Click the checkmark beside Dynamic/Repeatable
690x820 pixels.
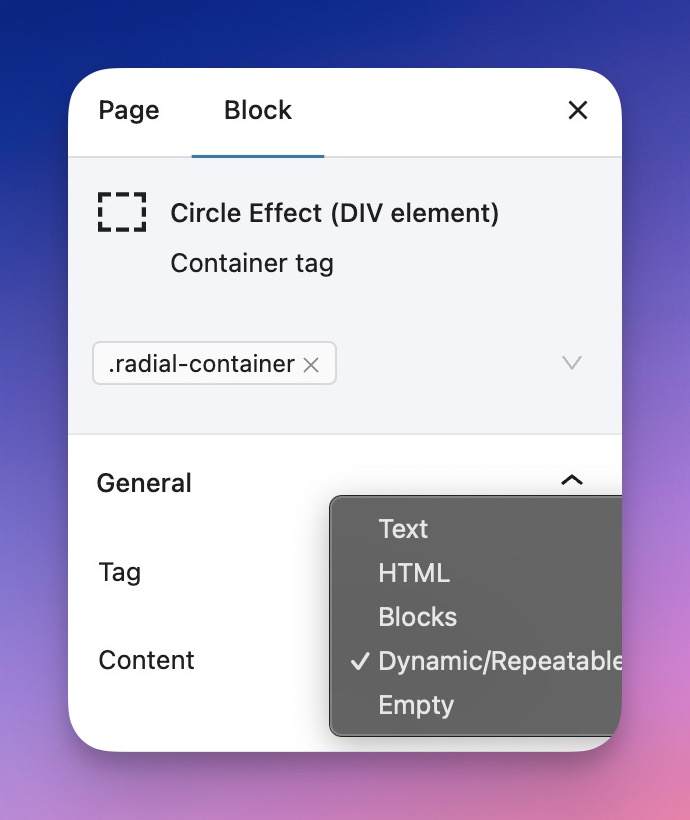coord(358,661)
